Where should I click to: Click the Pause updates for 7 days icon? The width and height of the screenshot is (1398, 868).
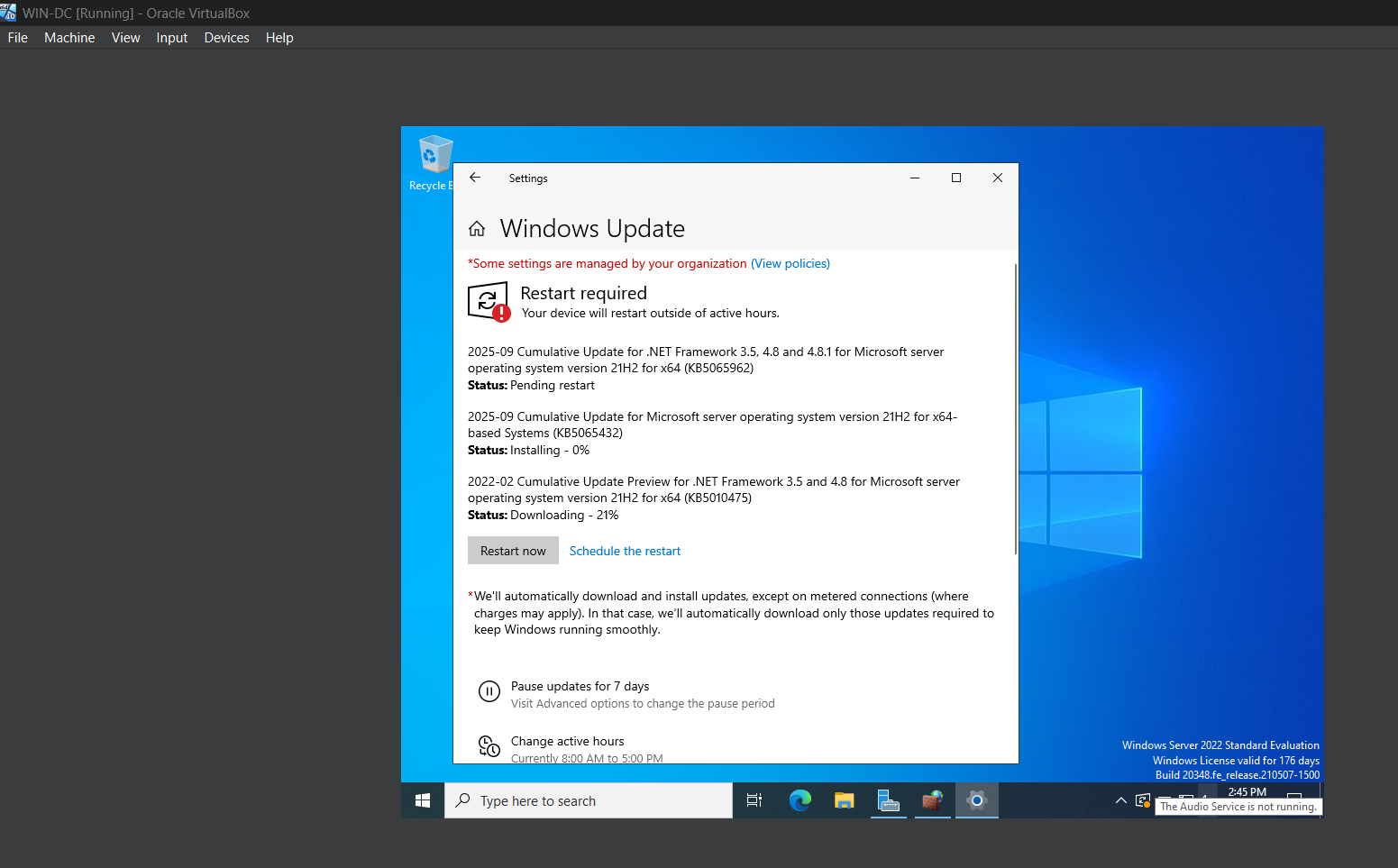click(489, 691)
